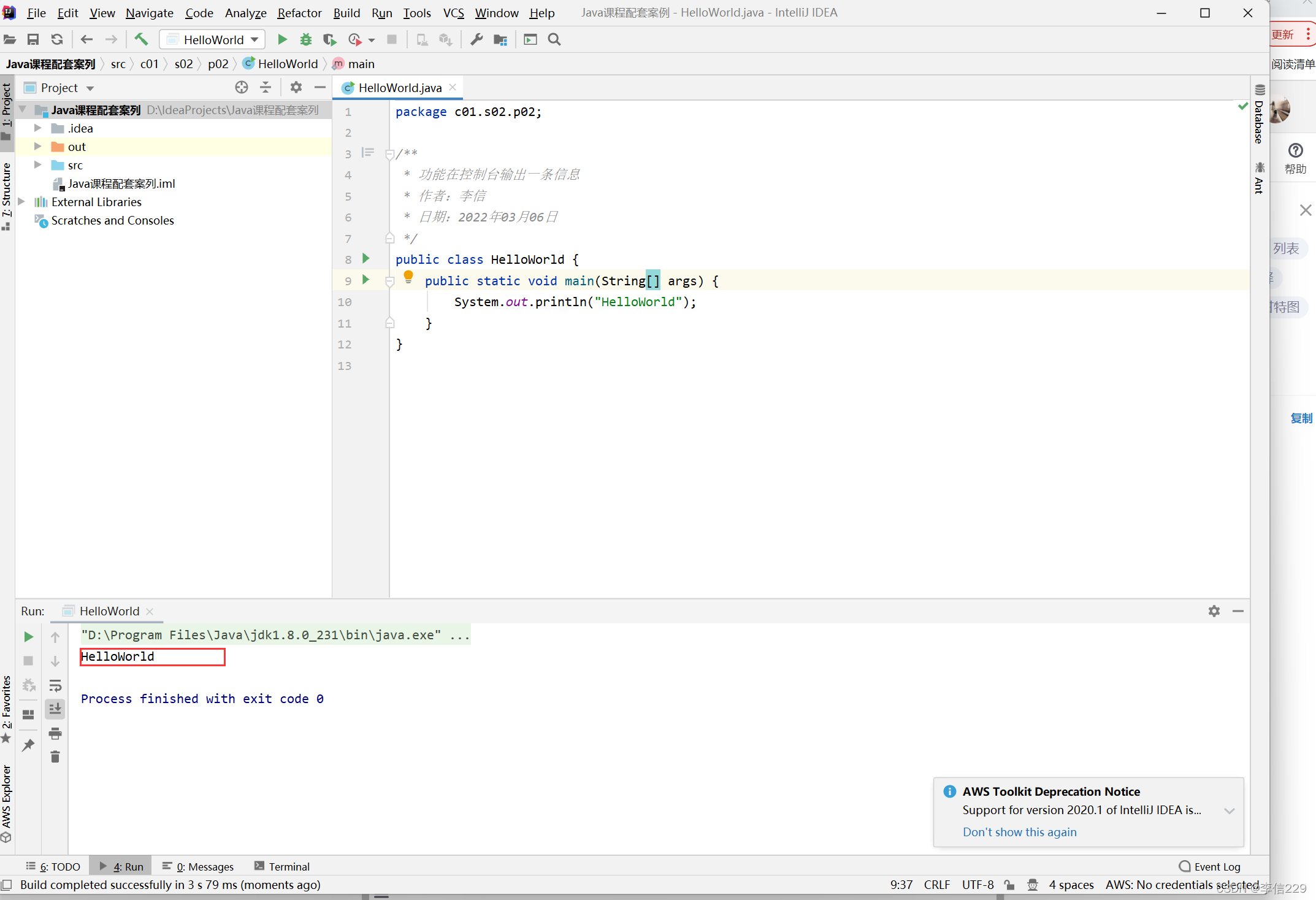Click the yellow intention light bulb
The image size is (1316, 900).
[x=408, y=277]
